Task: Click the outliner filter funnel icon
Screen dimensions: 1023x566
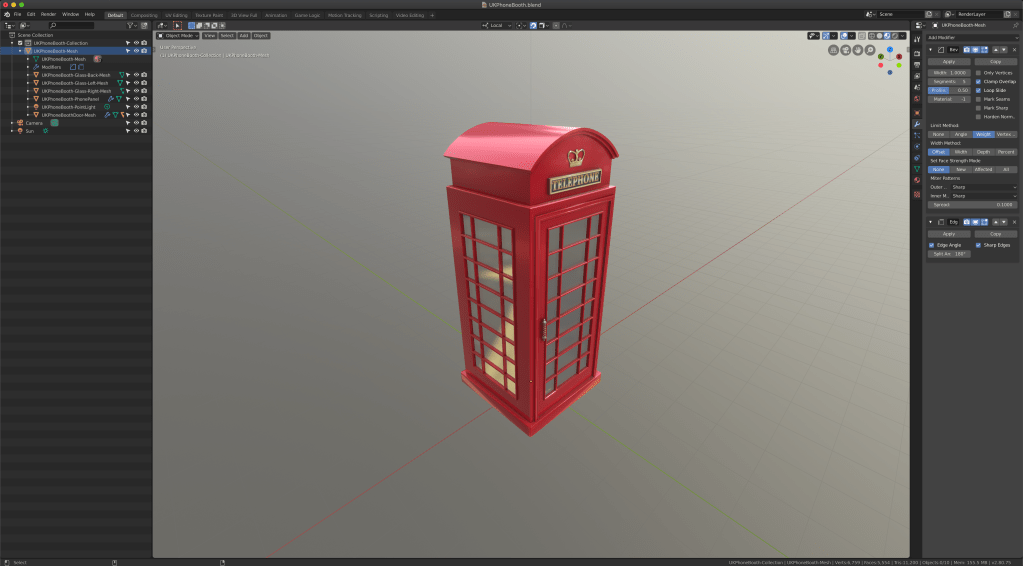Action: pos(130,25)
